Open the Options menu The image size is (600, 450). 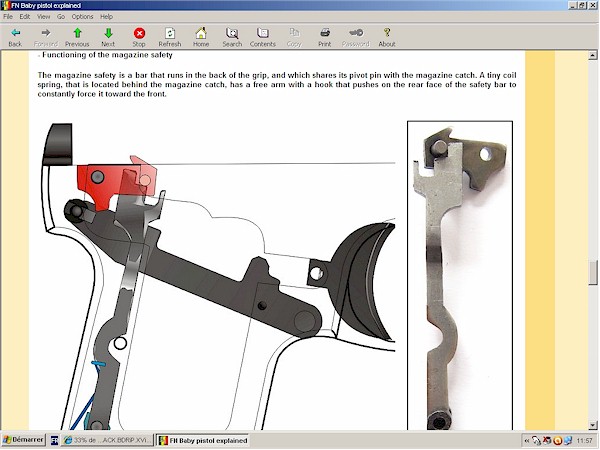pyautogui.click(x=82, y=16)
